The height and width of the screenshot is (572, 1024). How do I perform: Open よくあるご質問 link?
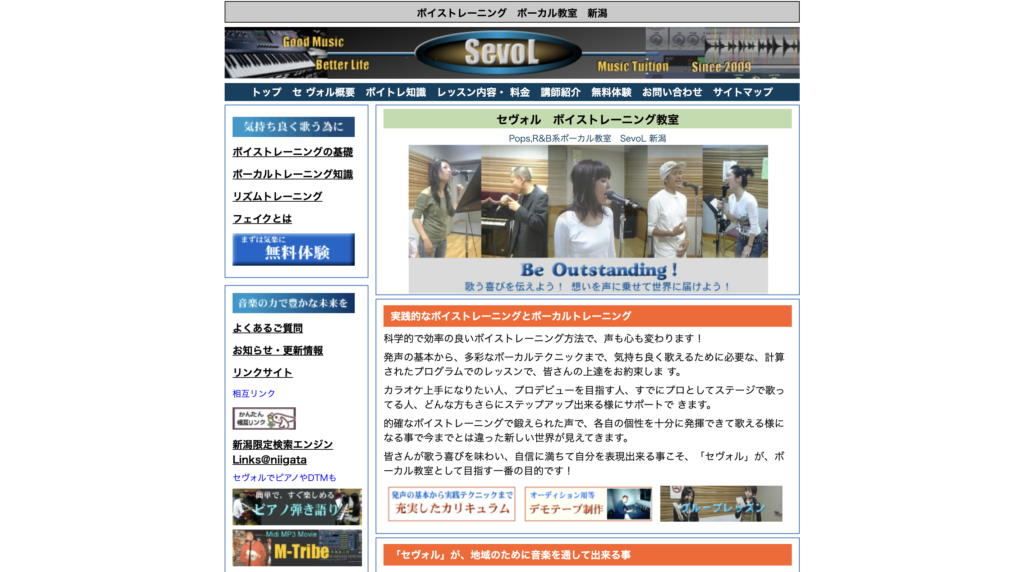coord(268,328)
